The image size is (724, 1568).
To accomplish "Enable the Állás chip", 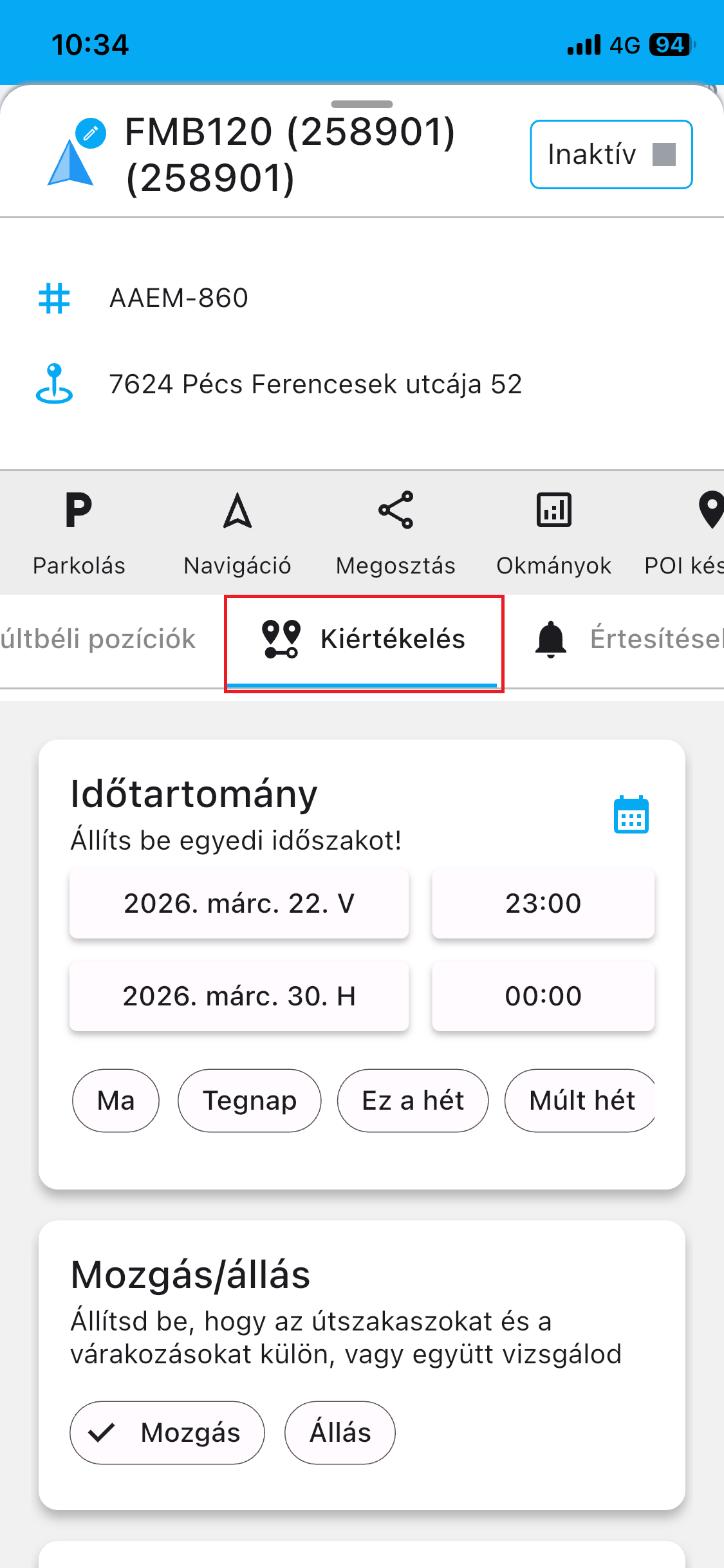I will coord(340,1433).
